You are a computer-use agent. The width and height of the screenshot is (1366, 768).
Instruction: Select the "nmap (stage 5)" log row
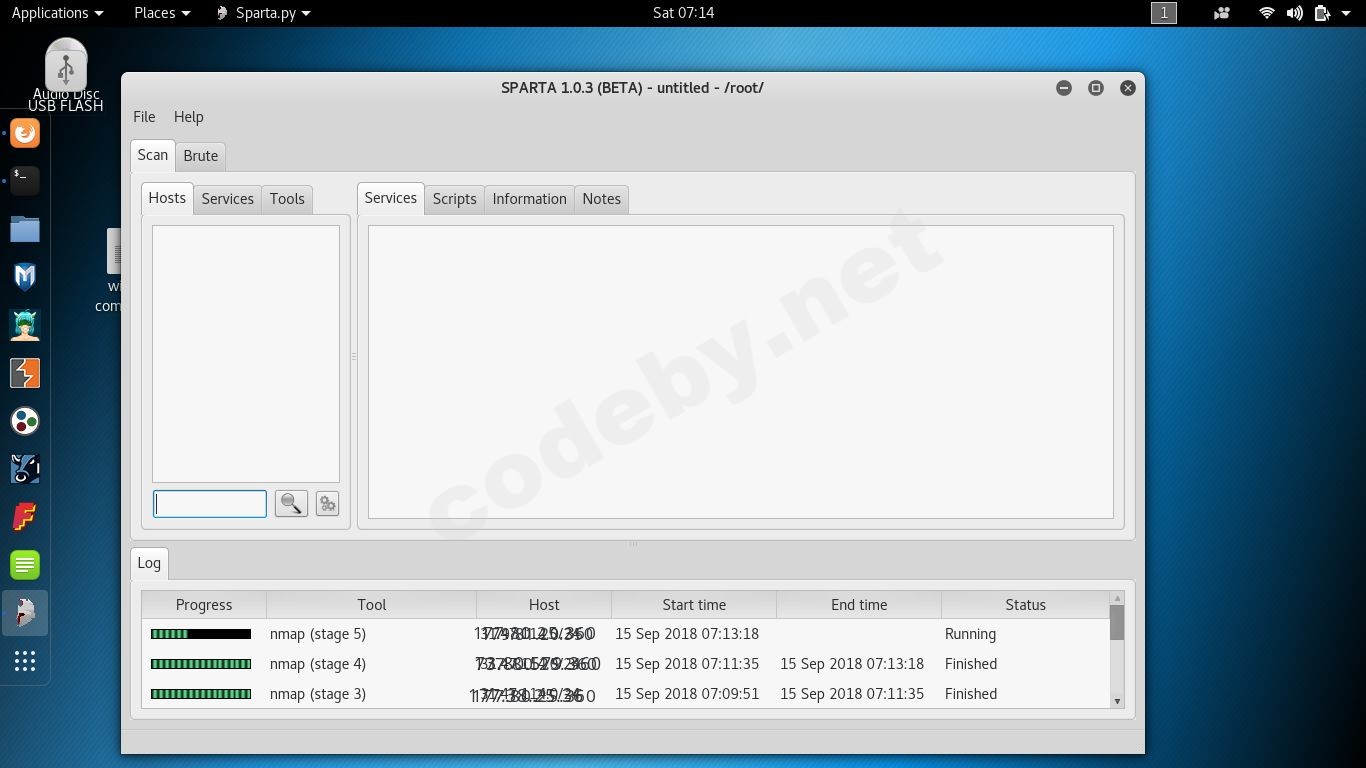[x=626, y=634]
